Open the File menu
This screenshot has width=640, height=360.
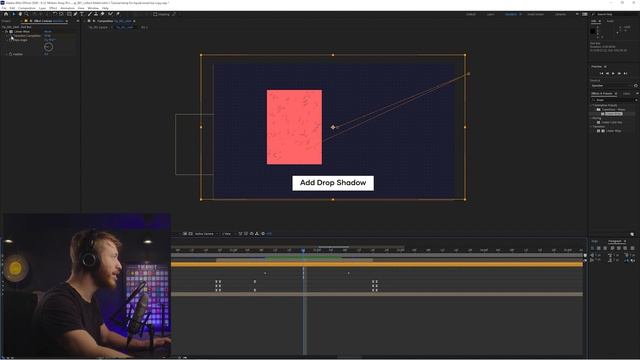tap(4, 8)
